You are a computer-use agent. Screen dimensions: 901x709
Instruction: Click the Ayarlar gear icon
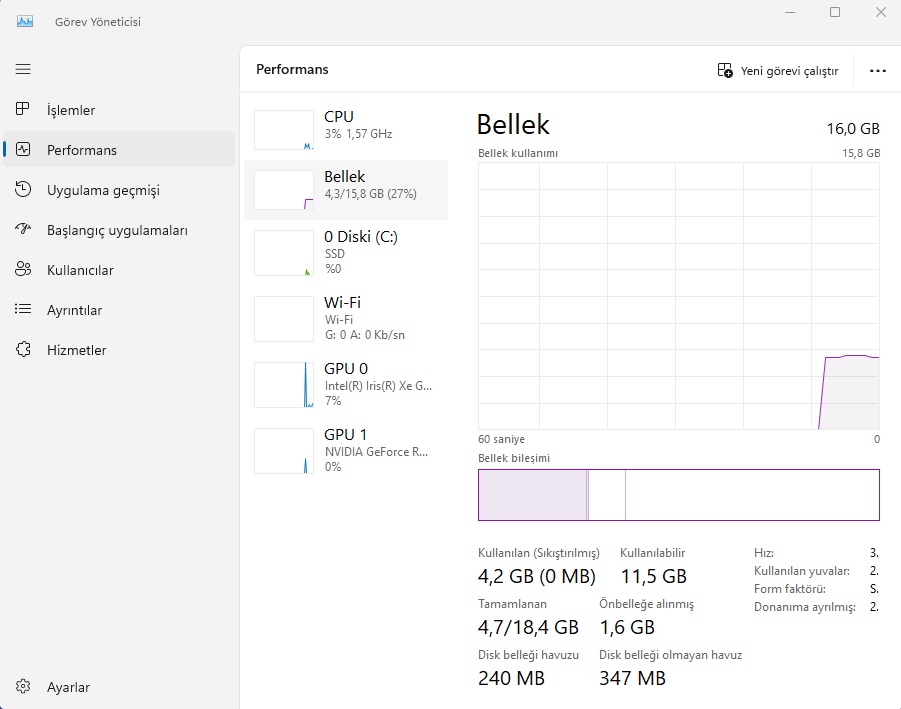[23, 686]
